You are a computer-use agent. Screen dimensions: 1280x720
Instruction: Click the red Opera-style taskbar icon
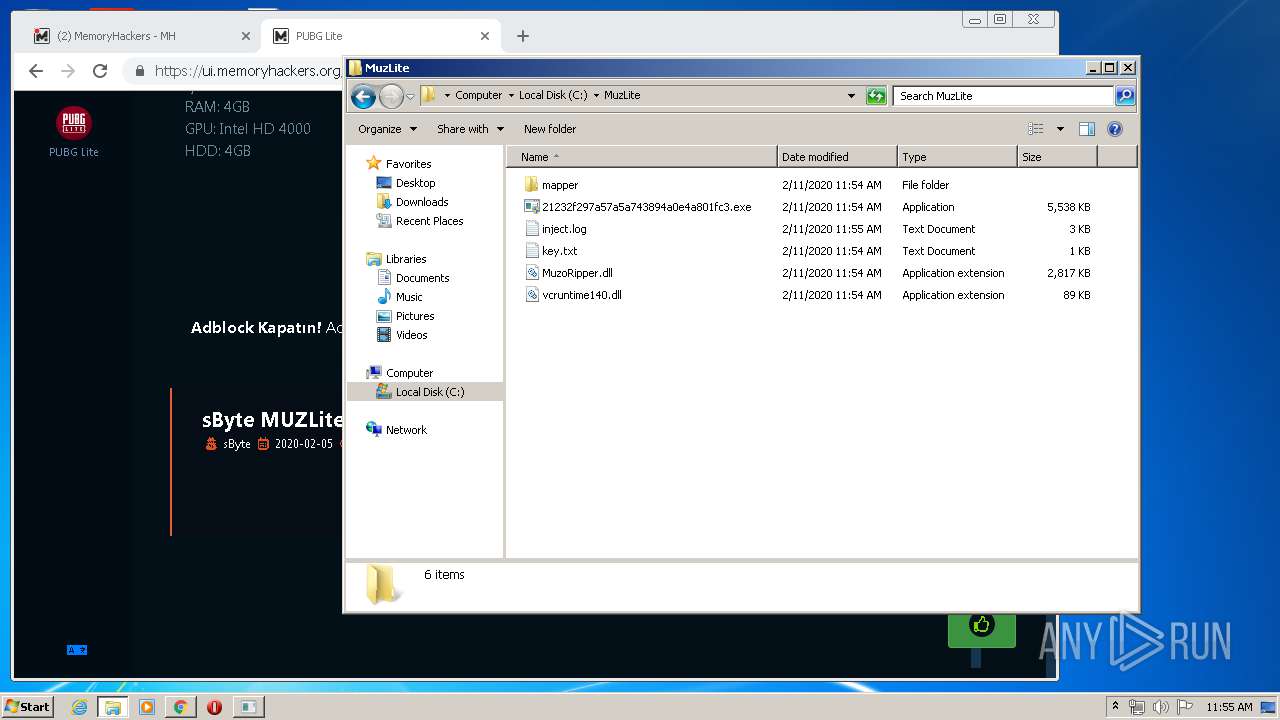point(214,707)
